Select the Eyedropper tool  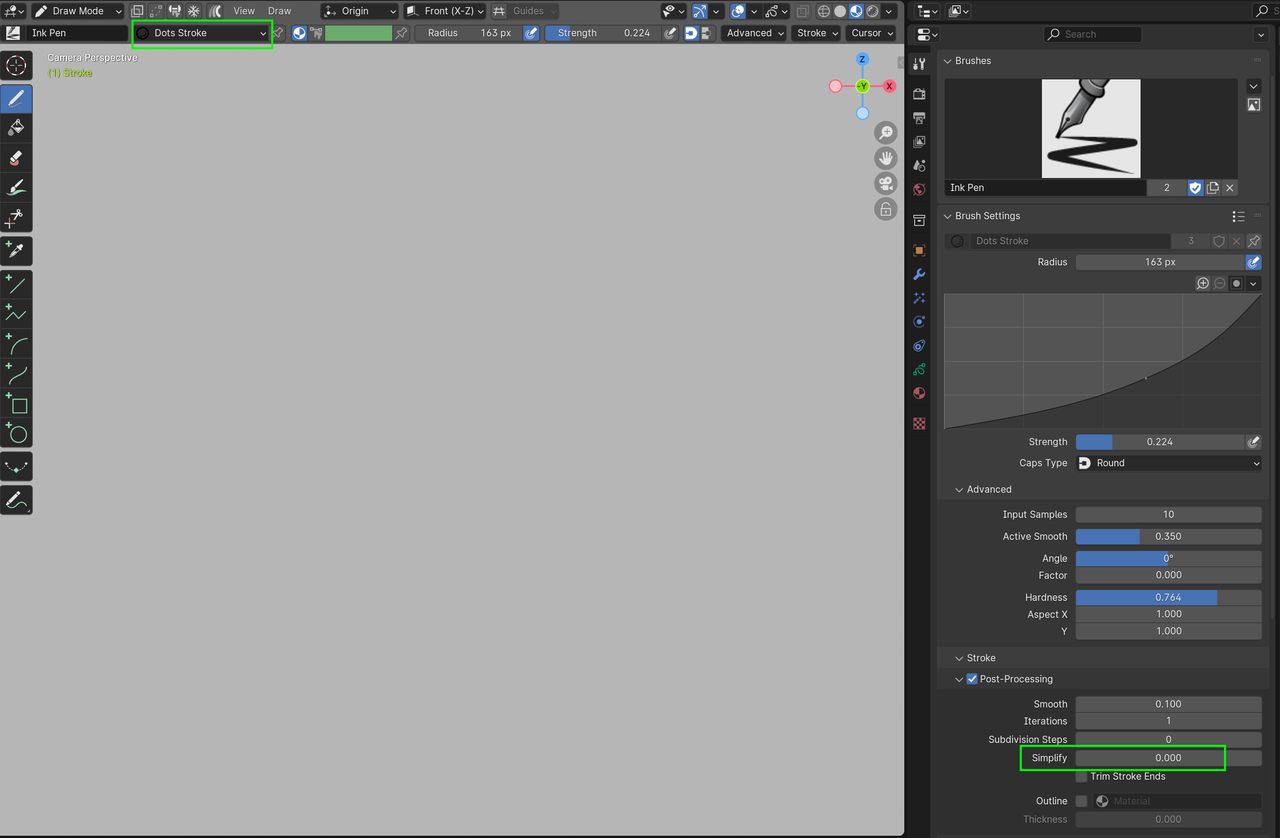pyautogui.click(x=16, y=251)
